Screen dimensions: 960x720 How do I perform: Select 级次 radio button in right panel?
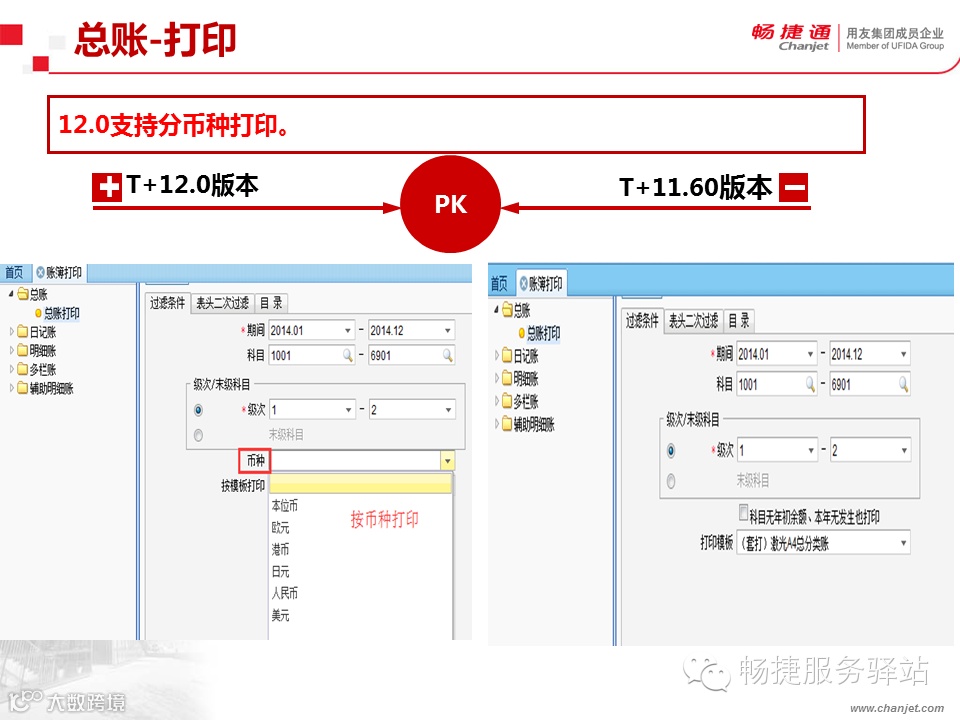(671, 451)
